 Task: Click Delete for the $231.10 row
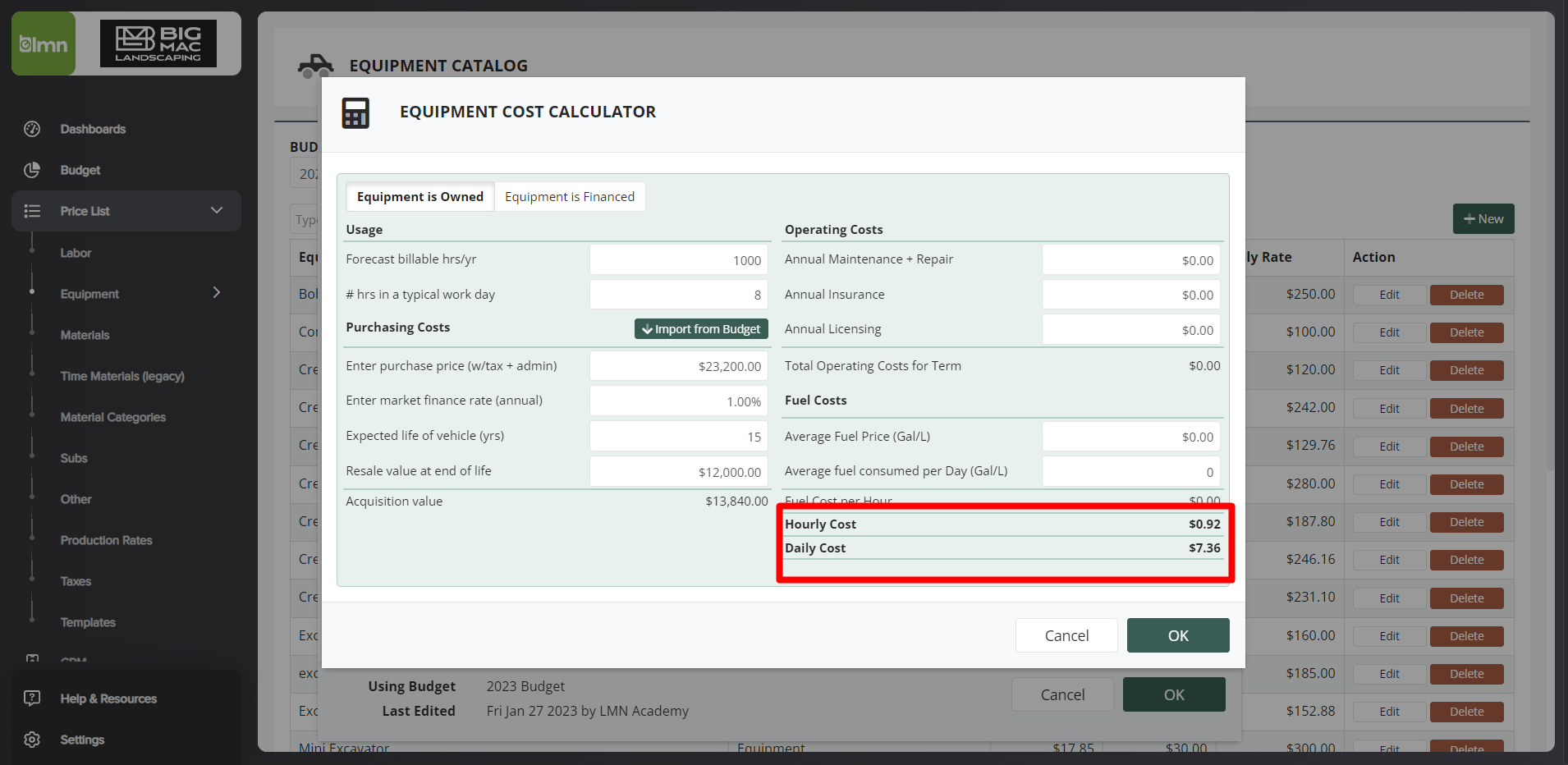[x=1466, y=598]
